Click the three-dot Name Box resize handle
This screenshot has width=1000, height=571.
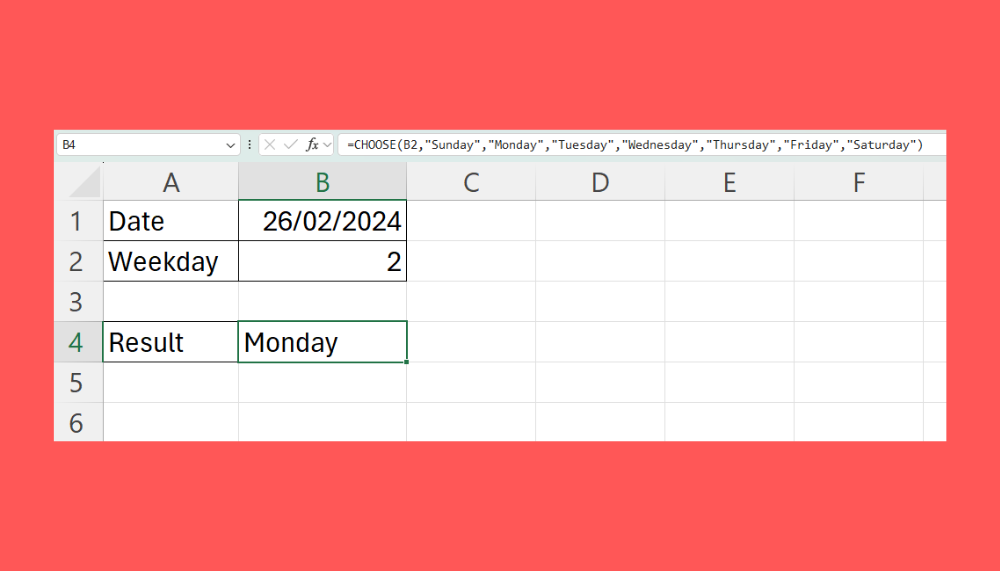click(249, 145)
